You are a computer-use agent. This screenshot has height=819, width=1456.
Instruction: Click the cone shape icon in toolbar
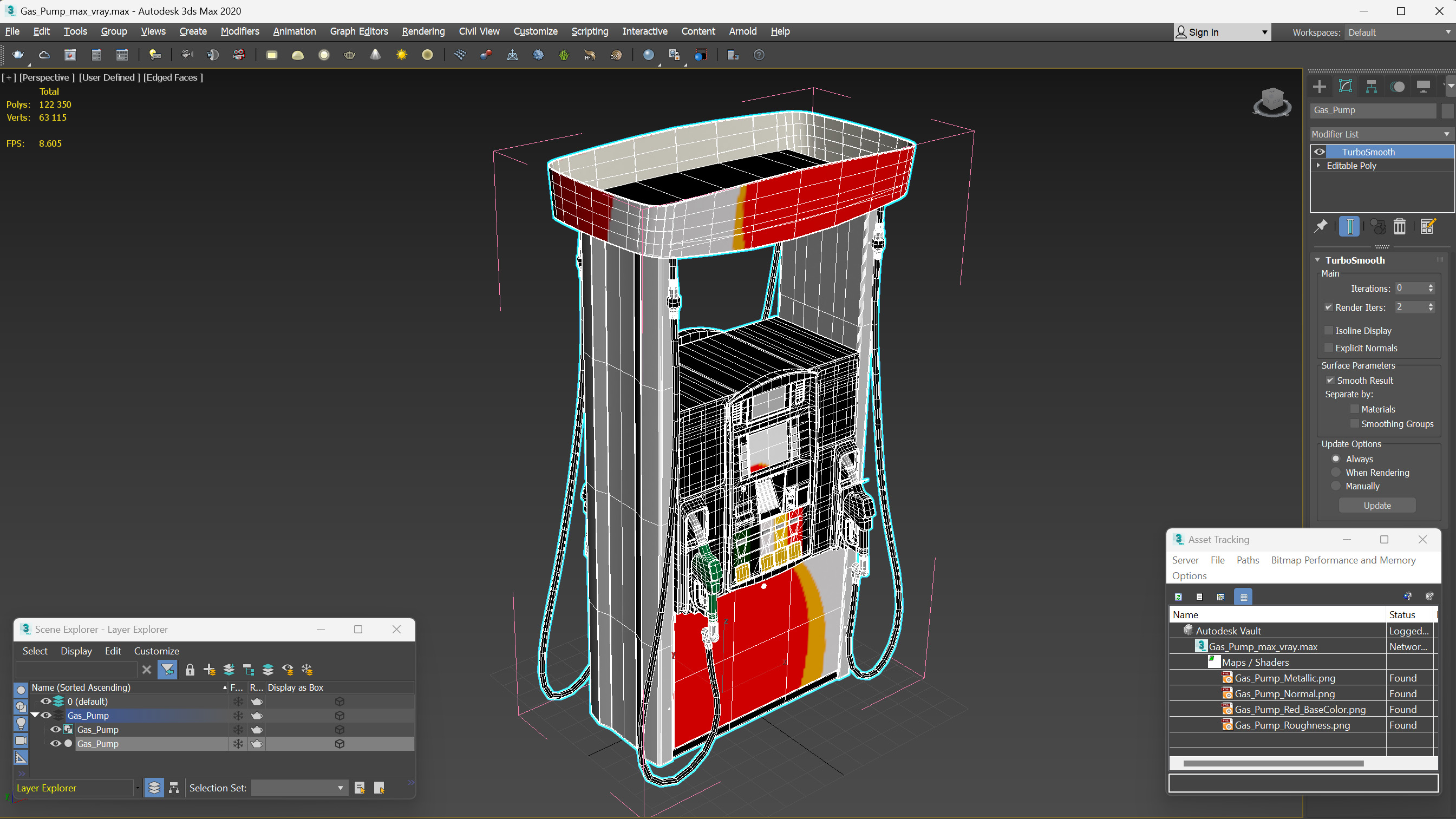[376, 55]
